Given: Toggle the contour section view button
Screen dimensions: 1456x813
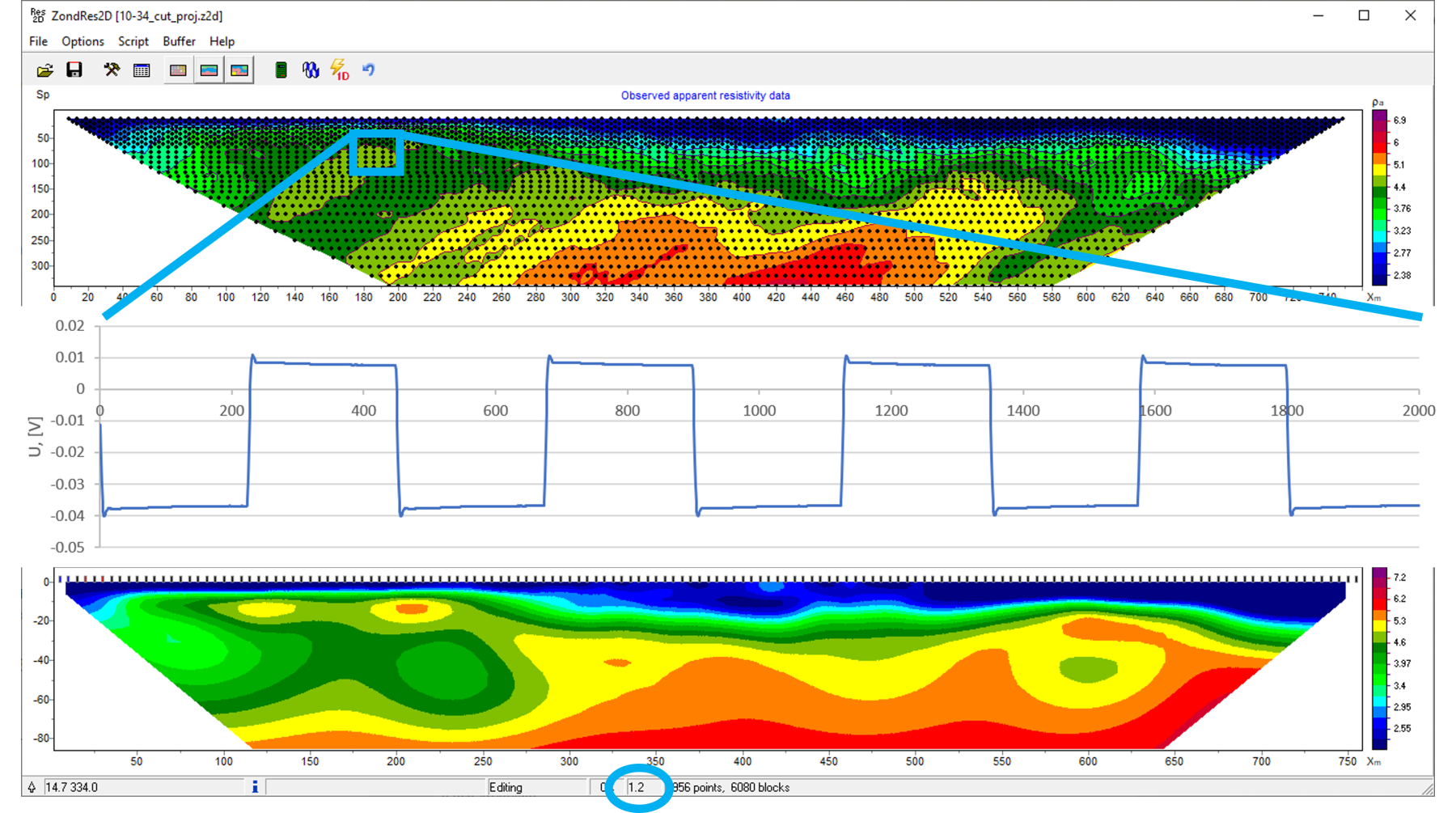Looking at the screenshot, I should [239, 70].
